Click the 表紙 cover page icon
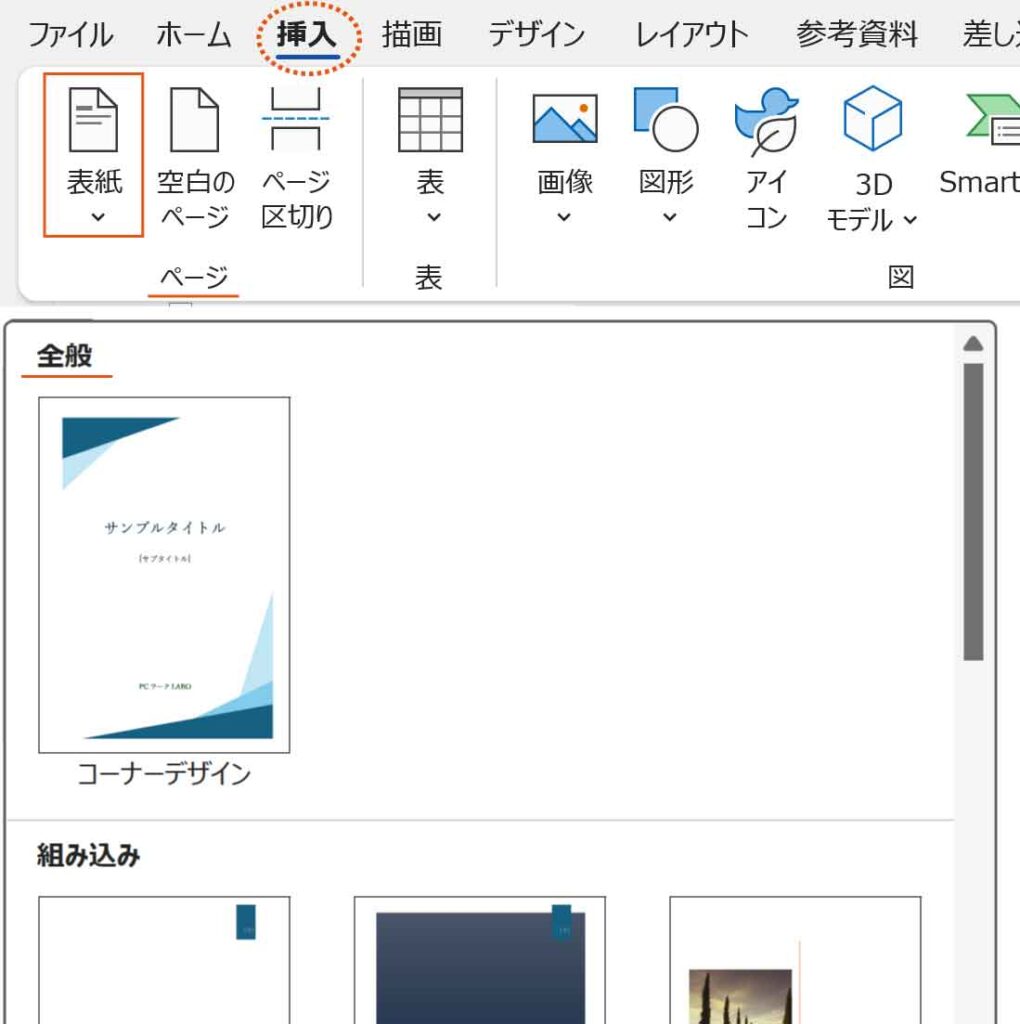The image size is (1020, 1024). click(x=93, y=120)
